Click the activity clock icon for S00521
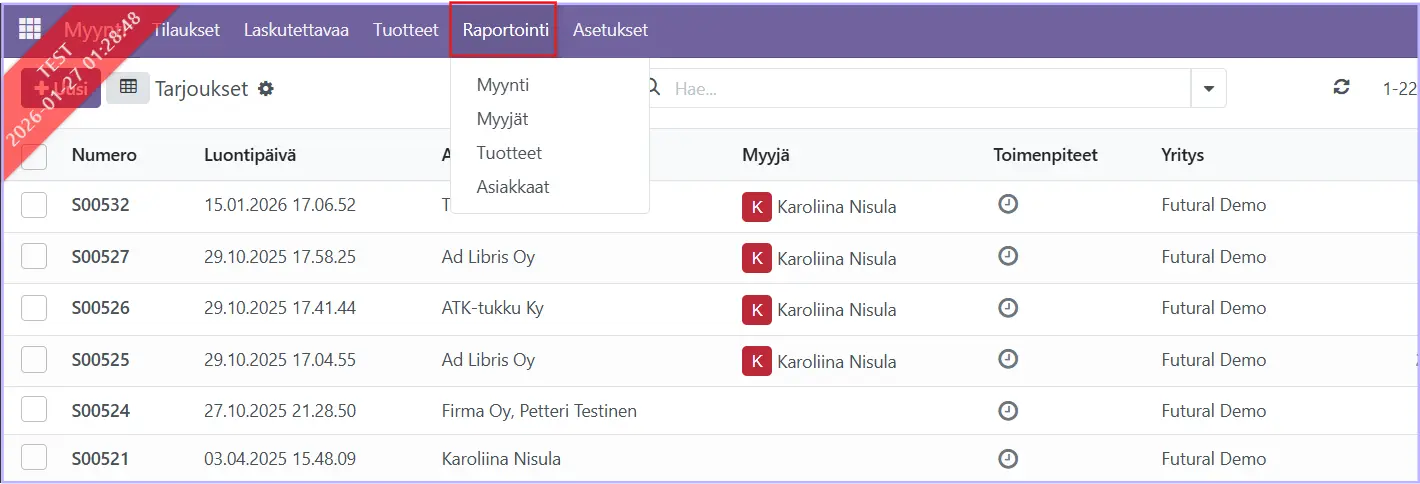 (x=1008, y=459)
